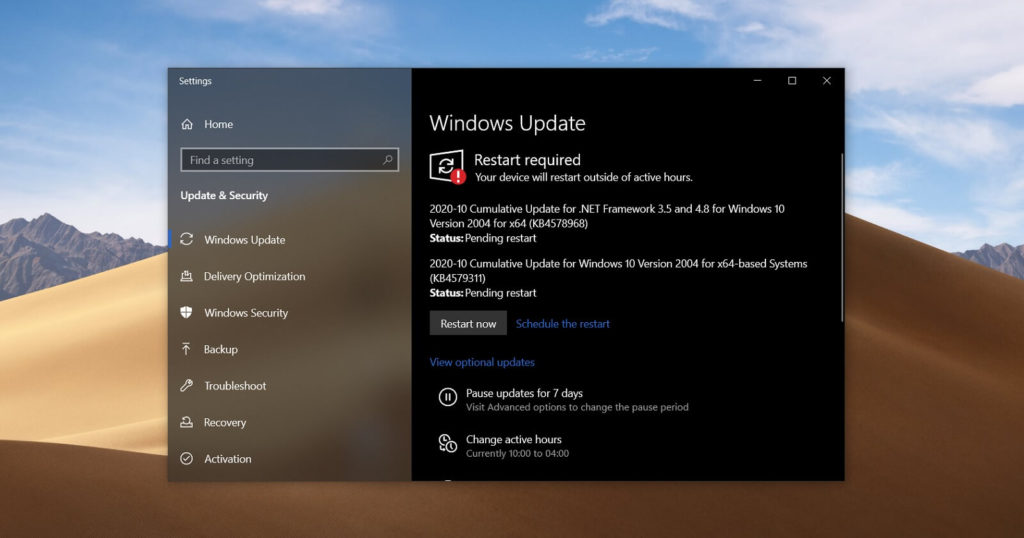The image size is (1024, 538).
Task: Maximize the Settings window
Action: tap(792, 80)
